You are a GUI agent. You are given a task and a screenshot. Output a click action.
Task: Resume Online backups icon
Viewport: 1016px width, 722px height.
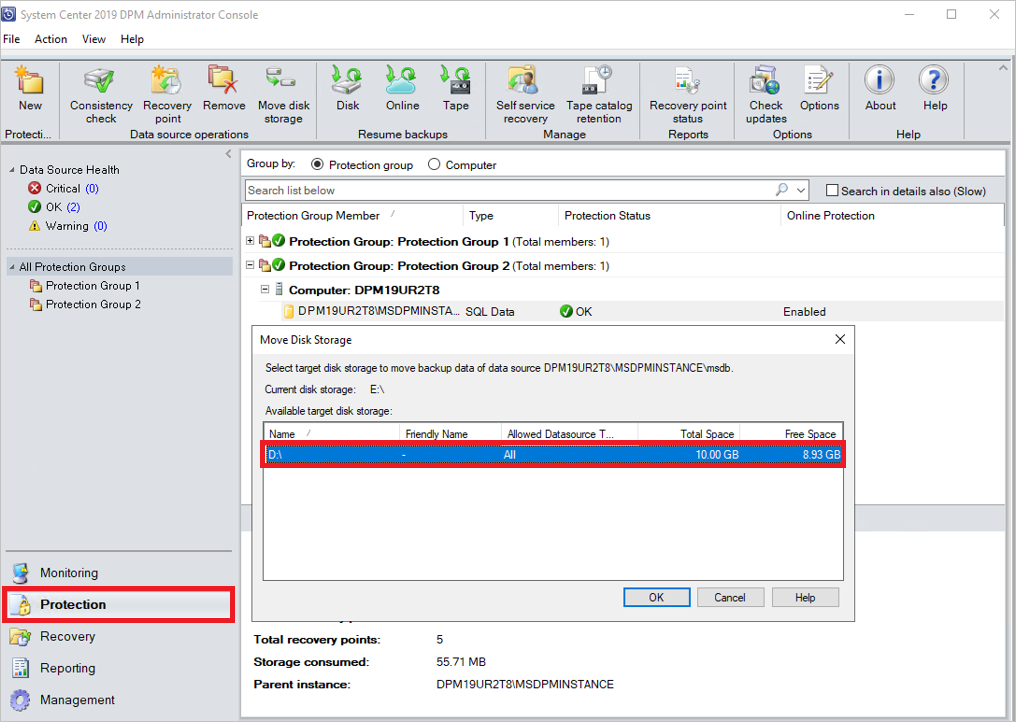coord(402,80)
